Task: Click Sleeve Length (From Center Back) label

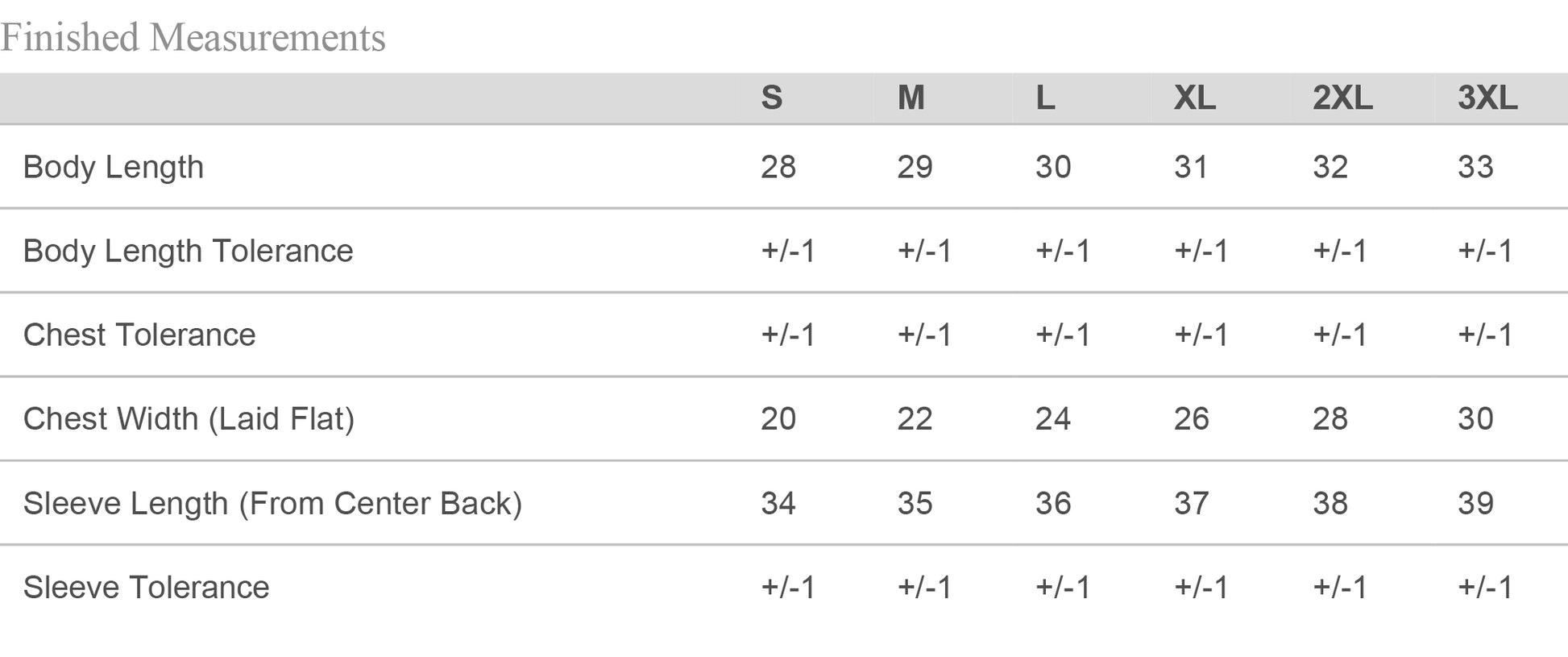Action: [272, 503]
